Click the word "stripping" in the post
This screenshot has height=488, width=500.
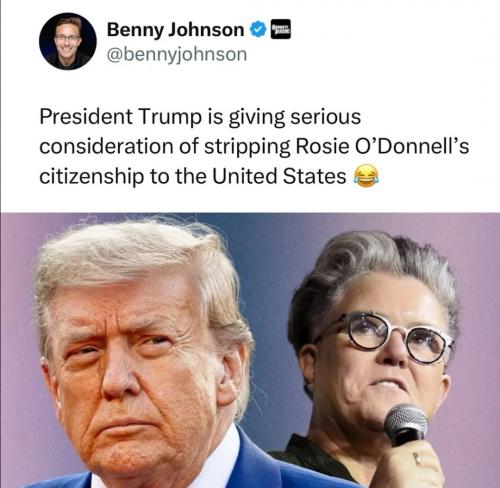pyautogui.click(x=247, y=147)
